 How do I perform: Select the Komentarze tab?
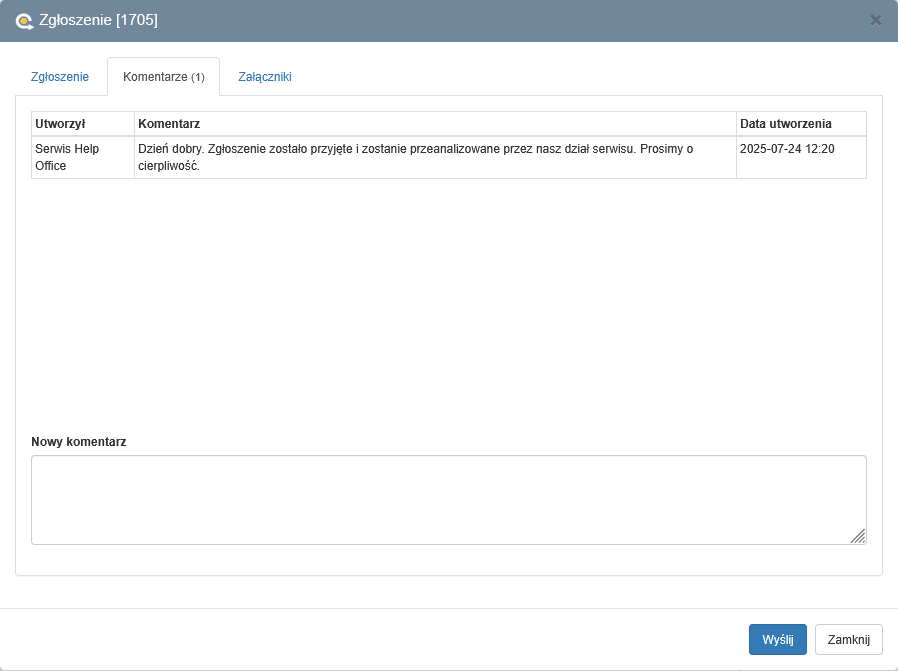155,77
